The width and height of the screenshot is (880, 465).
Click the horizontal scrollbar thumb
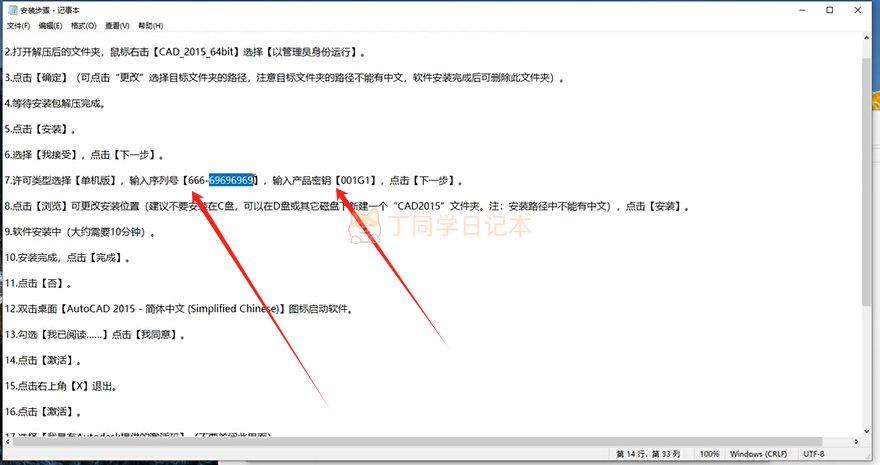(x=418, y=441)
